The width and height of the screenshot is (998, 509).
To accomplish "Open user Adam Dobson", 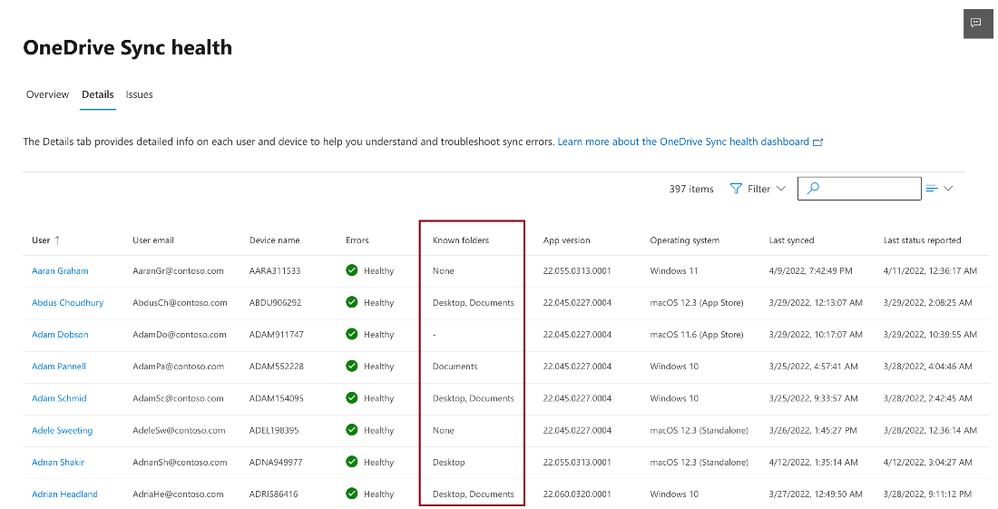I will 60,334.
